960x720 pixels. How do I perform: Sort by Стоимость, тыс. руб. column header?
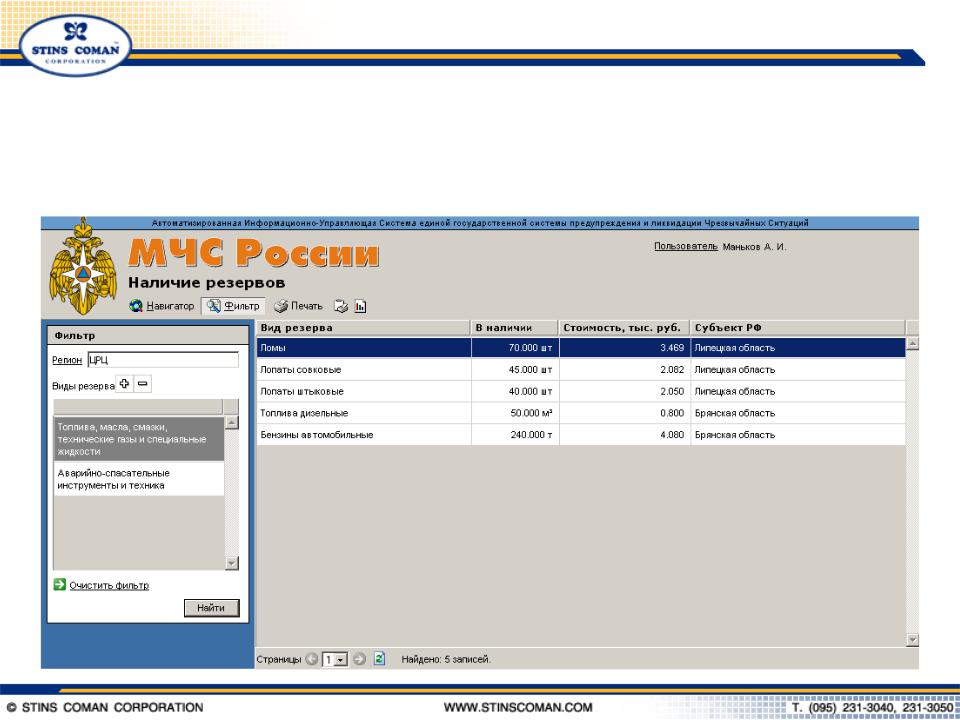[624, 328]
